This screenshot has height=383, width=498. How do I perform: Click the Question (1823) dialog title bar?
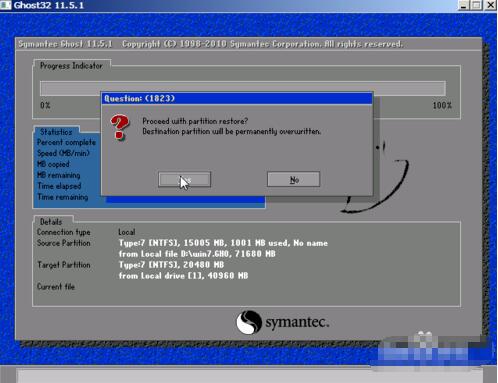pyautogui.click(x=237, y=98)
